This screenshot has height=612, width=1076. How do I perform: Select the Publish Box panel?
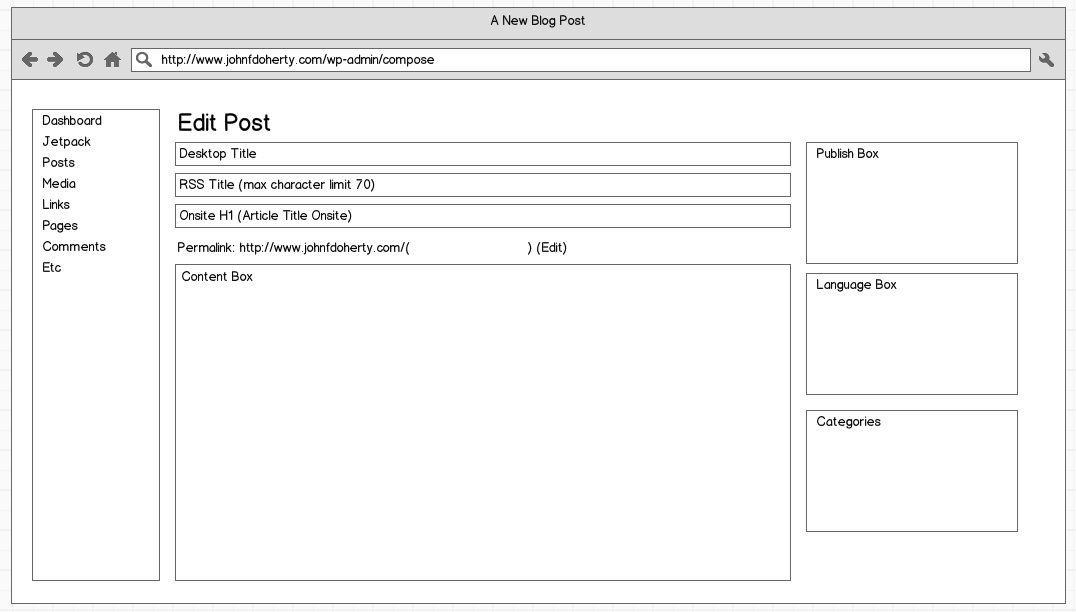911,202
